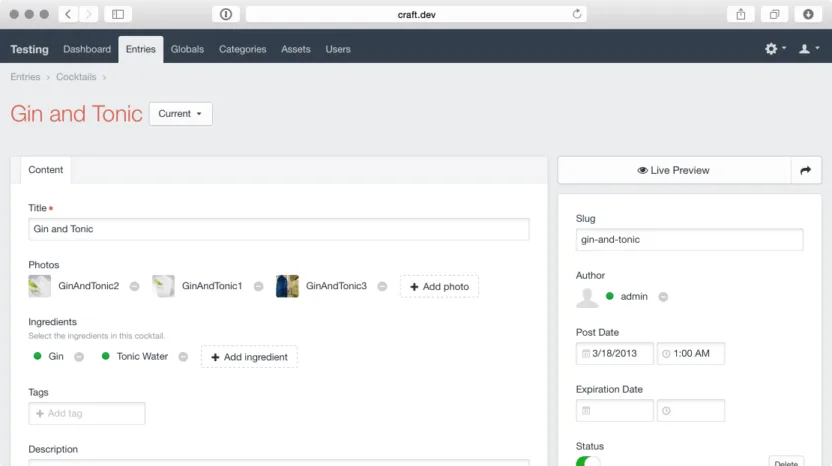Open the GinAndTonic3 thumbnail
Image resolution: width=832 pixels, height=466 pixels.
point(287,286)
